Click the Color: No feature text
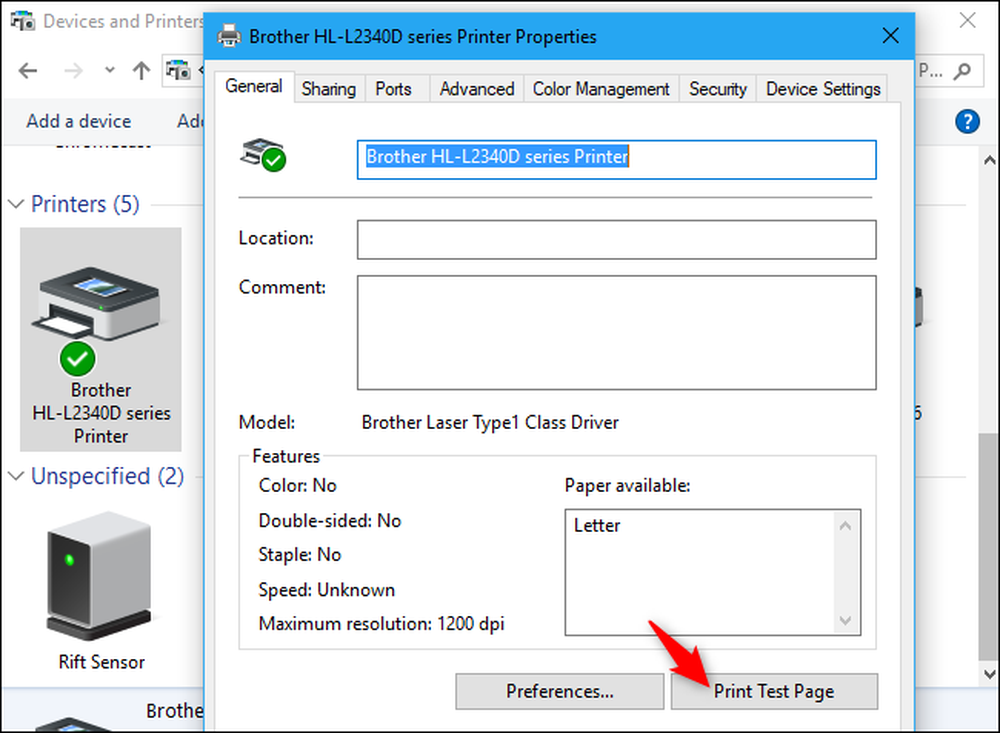 point(297,485)
